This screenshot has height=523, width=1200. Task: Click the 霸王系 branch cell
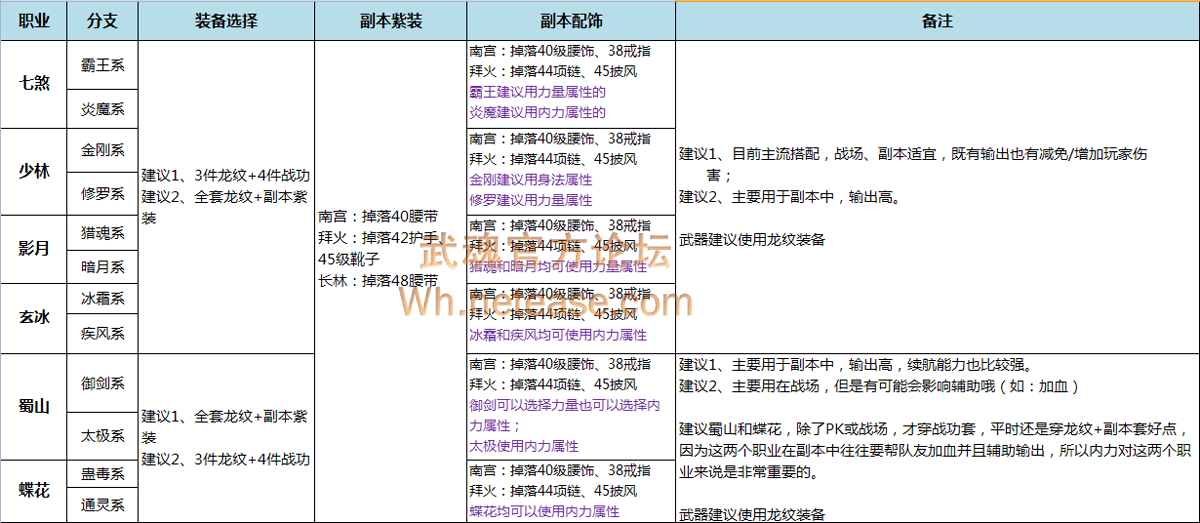pos(102,65)
